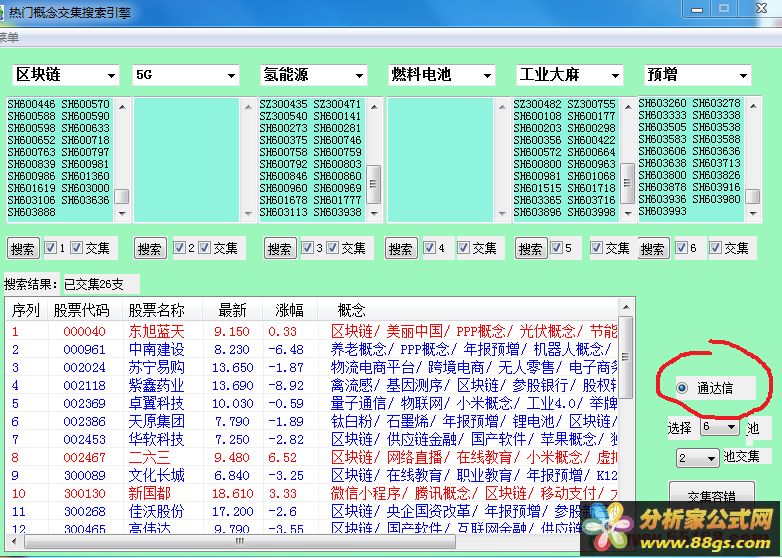Select stock row 天原集团

pyautogui.click(x=312, y=421)
